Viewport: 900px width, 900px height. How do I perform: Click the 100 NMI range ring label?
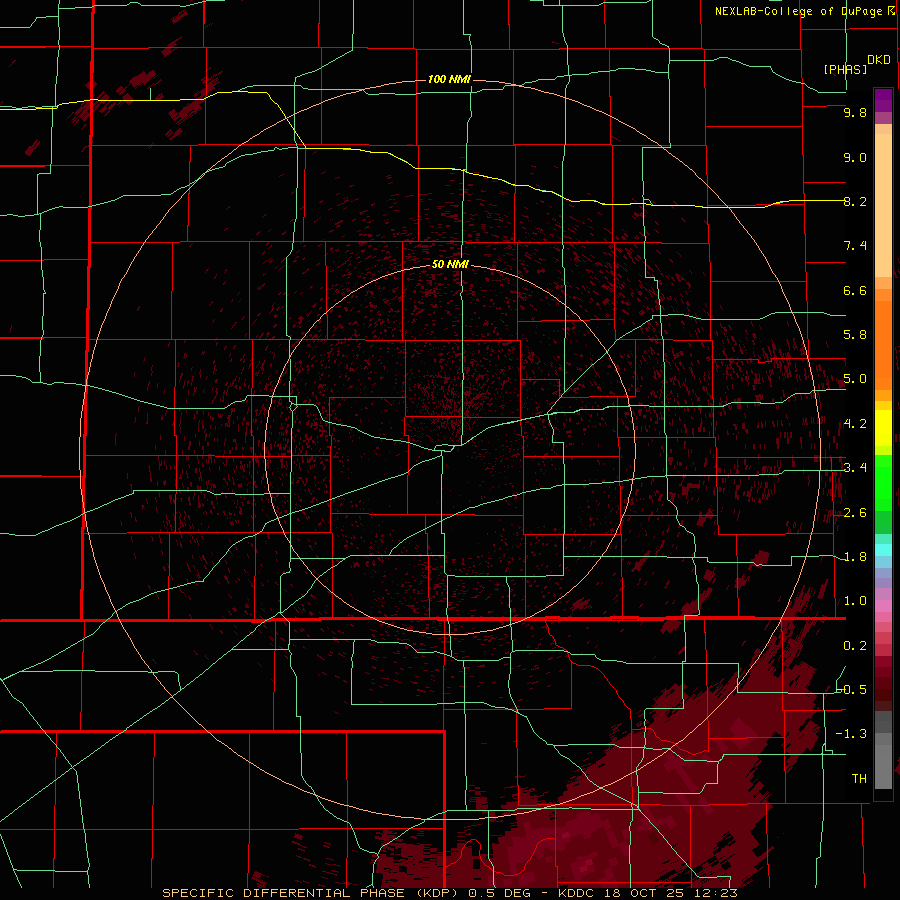(x=449, y=79)
